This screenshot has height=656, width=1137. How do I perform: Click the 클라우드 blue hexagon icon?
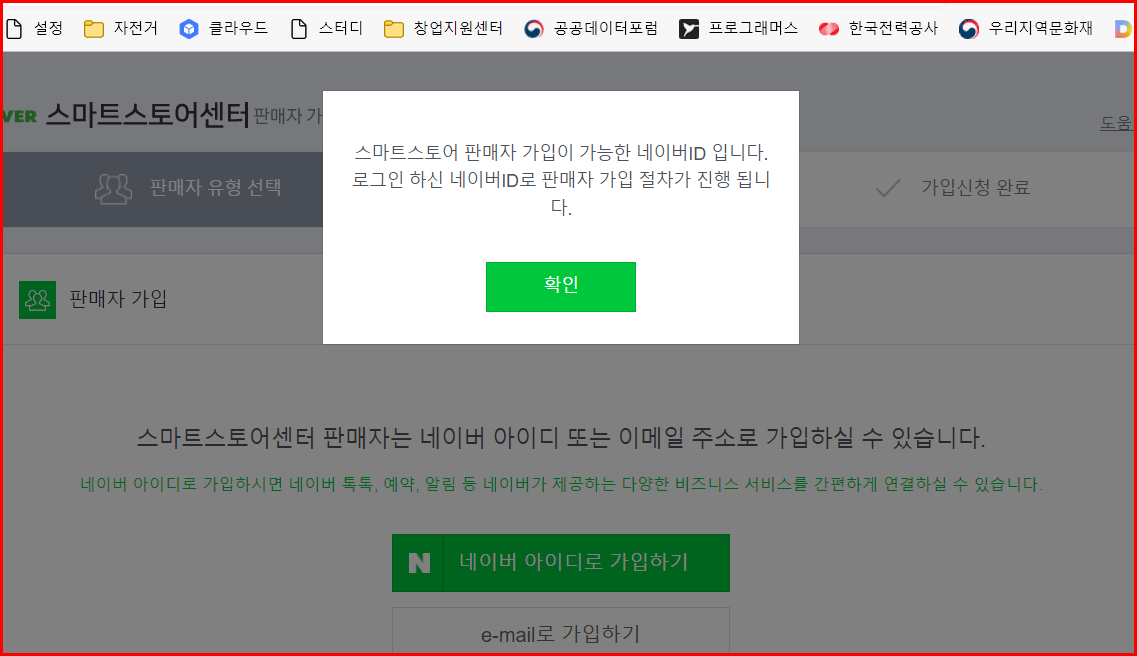189,29
